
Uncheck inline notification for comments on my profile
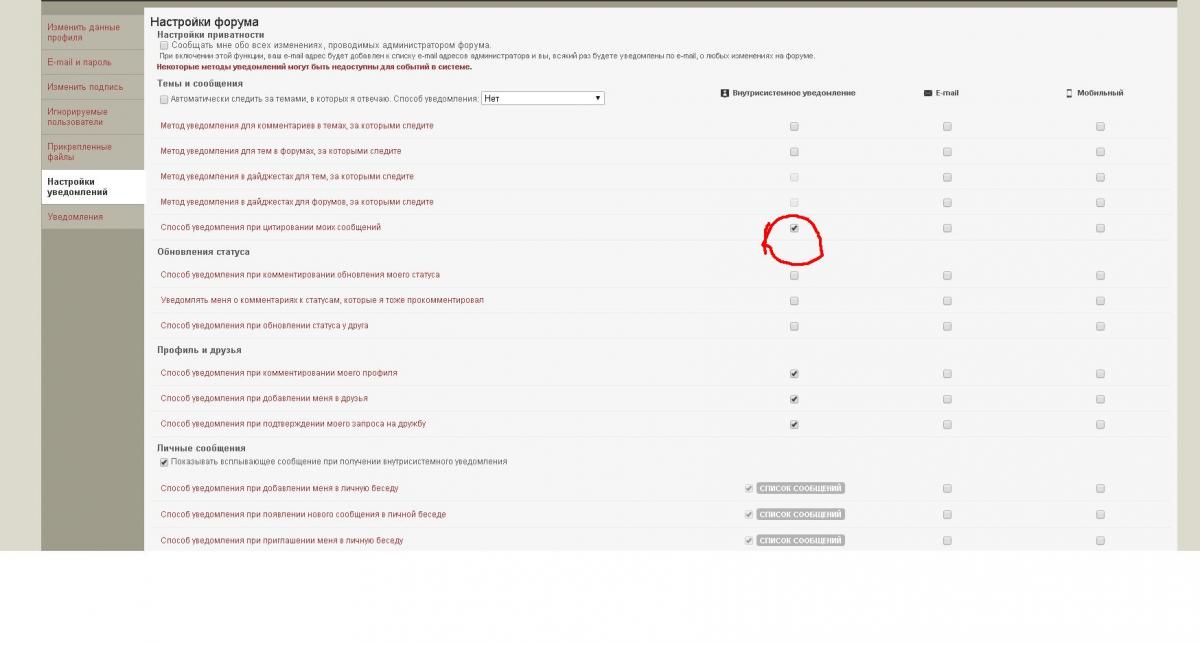pos(794,374)
